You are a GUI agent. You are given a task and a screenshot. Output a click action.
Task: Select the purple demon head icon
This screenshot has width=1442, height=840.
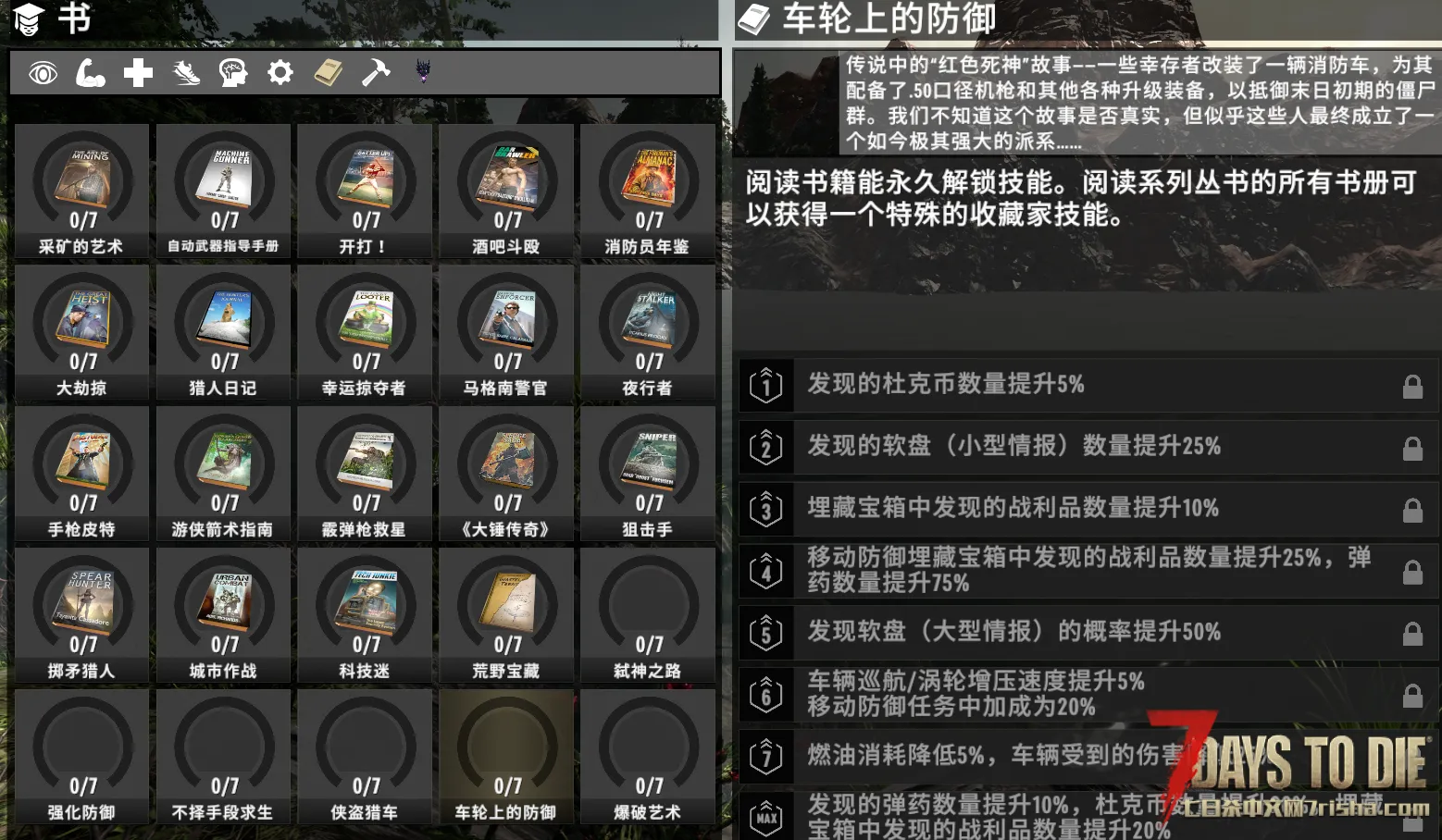(x=423, y=71)
